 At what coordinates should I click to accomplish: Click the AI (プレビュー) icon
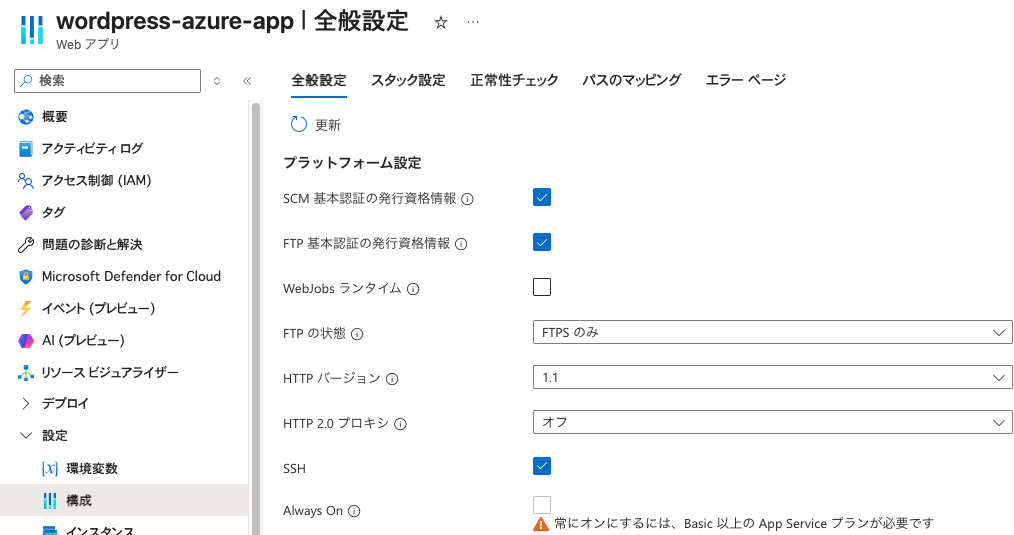click(26, 340)
